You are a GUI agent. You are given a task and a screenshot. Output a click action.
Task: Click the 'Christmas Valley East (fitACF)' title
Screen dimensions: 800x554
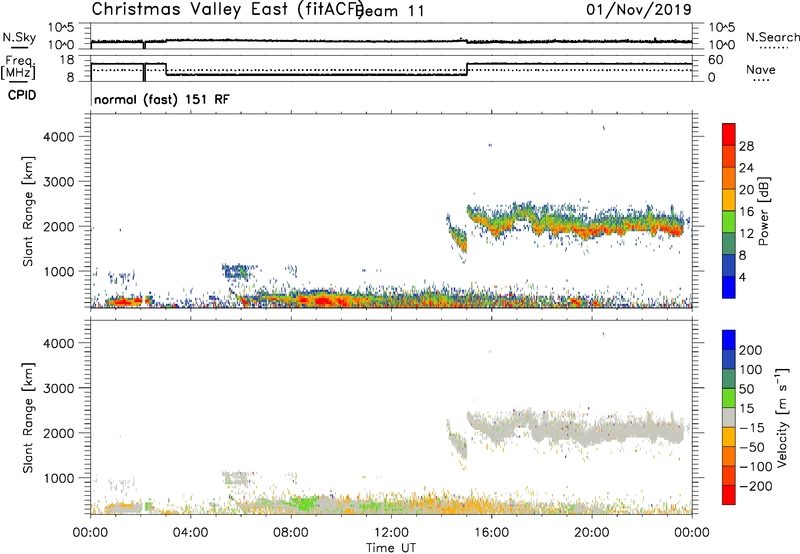coord(227,9)
